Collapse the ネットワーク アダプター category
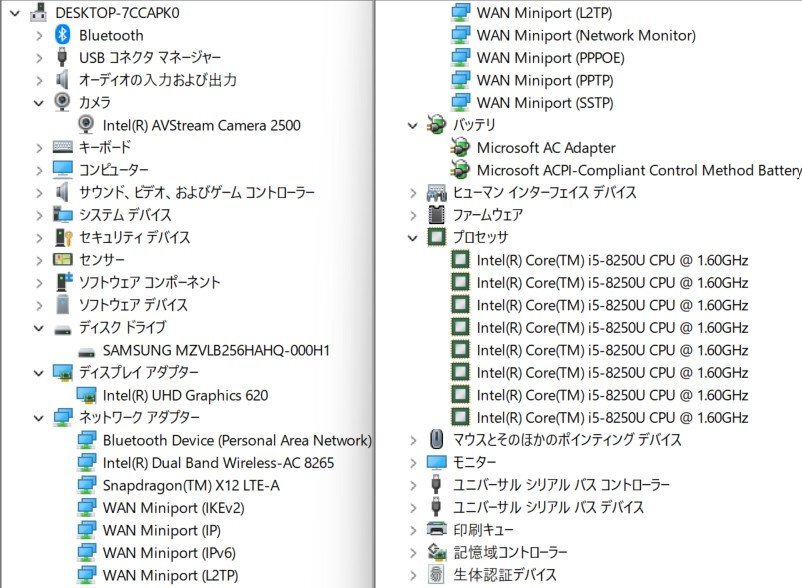This screenshot has width=802, height=588. tap(39, 418)
